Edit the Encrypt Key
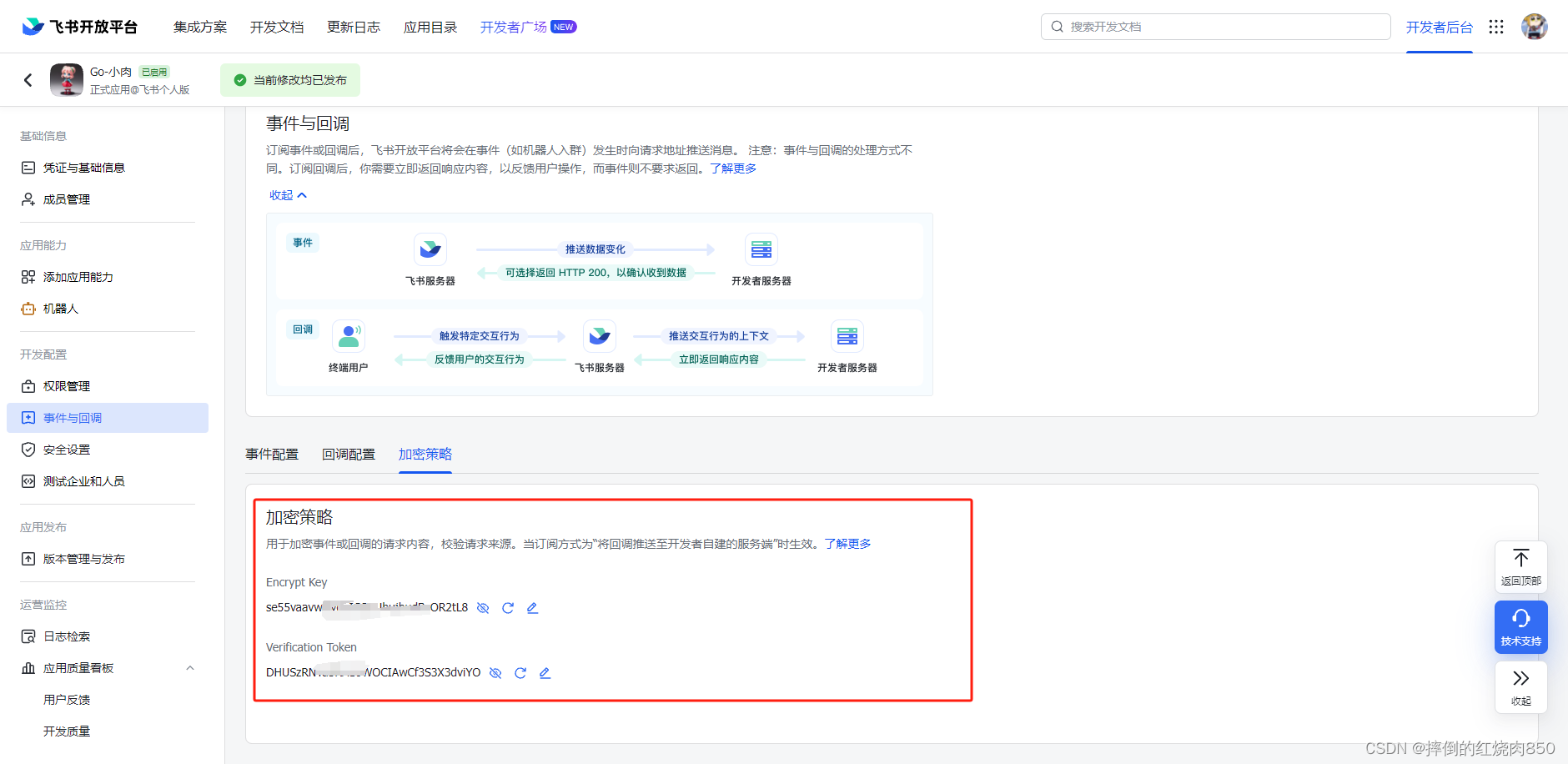Screen dimensions: 1568x764 click(x=532, y=608)
